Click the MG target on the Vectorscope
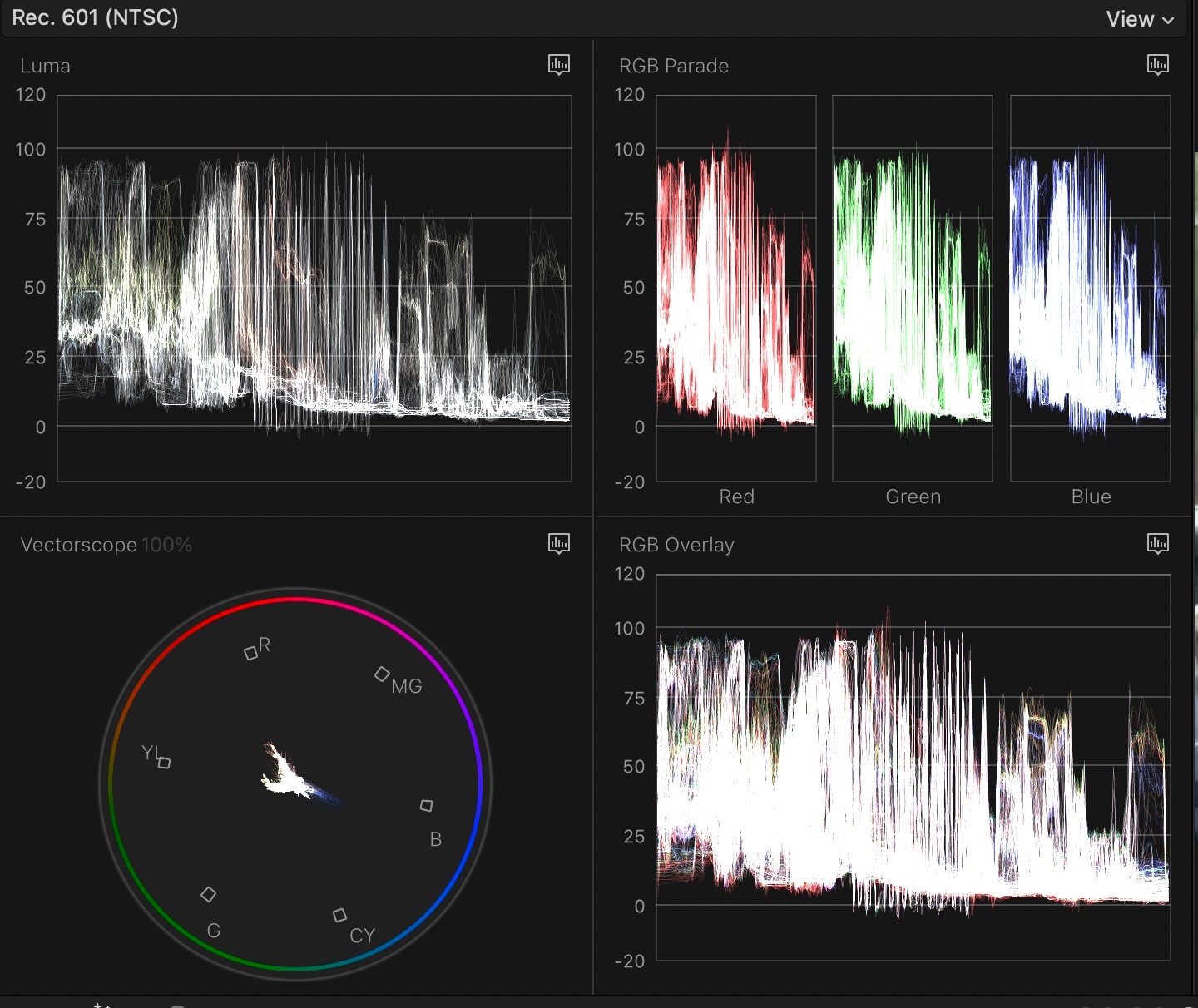 point(384,674)
